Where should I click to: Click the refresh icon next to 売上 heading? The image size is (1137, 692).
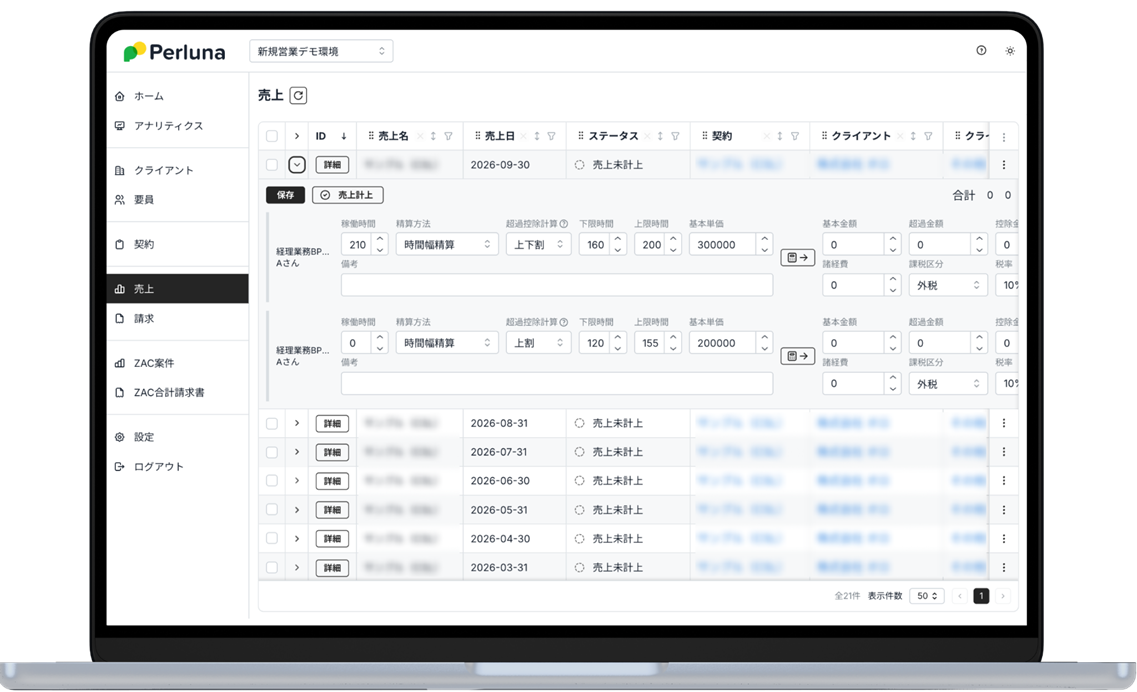pyautogui.click(x=298, y=96)
